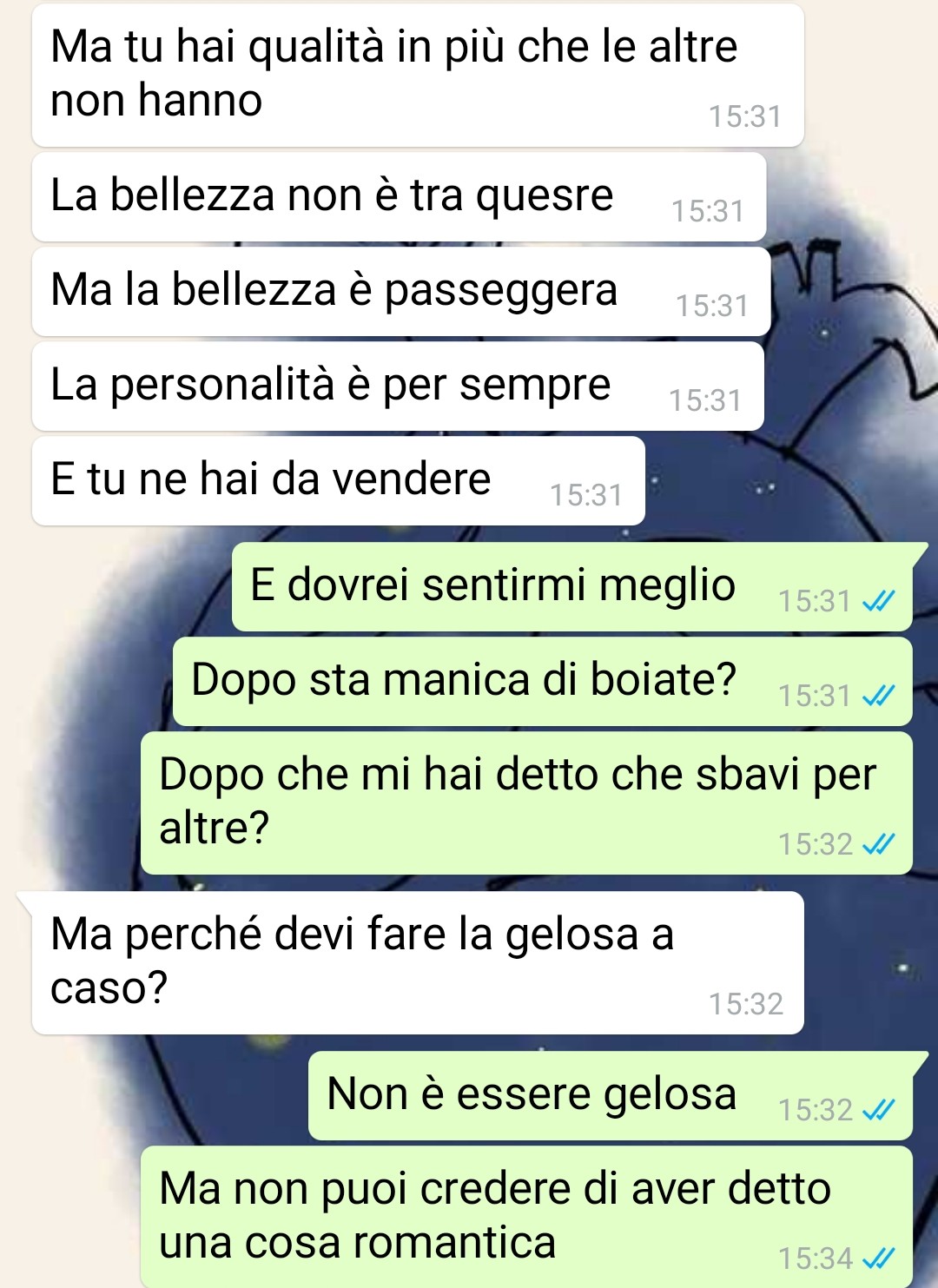This screenshot has width=938, height=1288.
Task: Tap 15:34 timestamp on last sent message
Action: point(816,1258)
